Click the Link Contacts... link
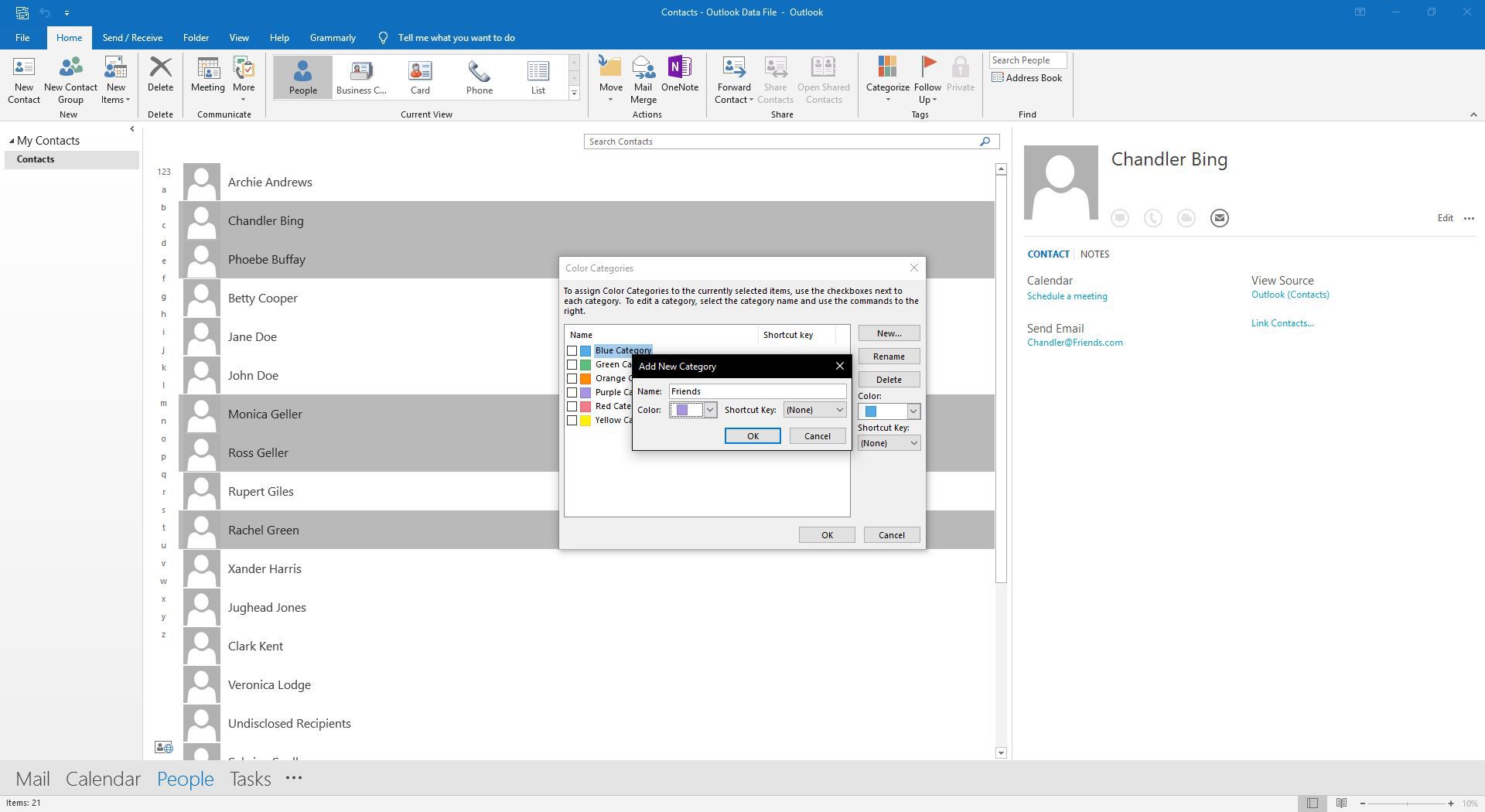The height and width of the screenshot is (812, 1485). tap(1282, 323)
